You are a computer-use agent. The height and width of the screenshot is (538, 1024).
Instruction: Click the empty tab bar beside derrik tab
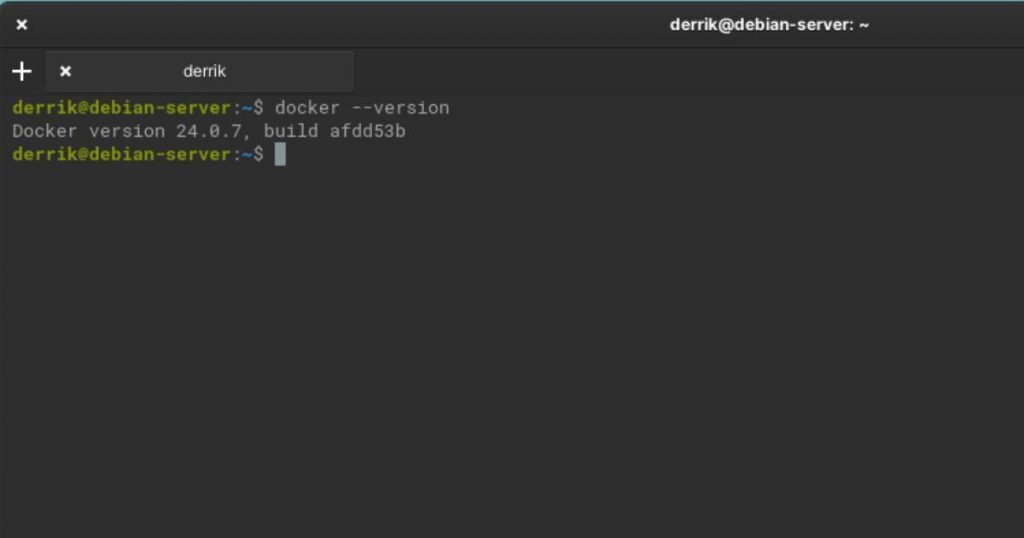point(686,71)
